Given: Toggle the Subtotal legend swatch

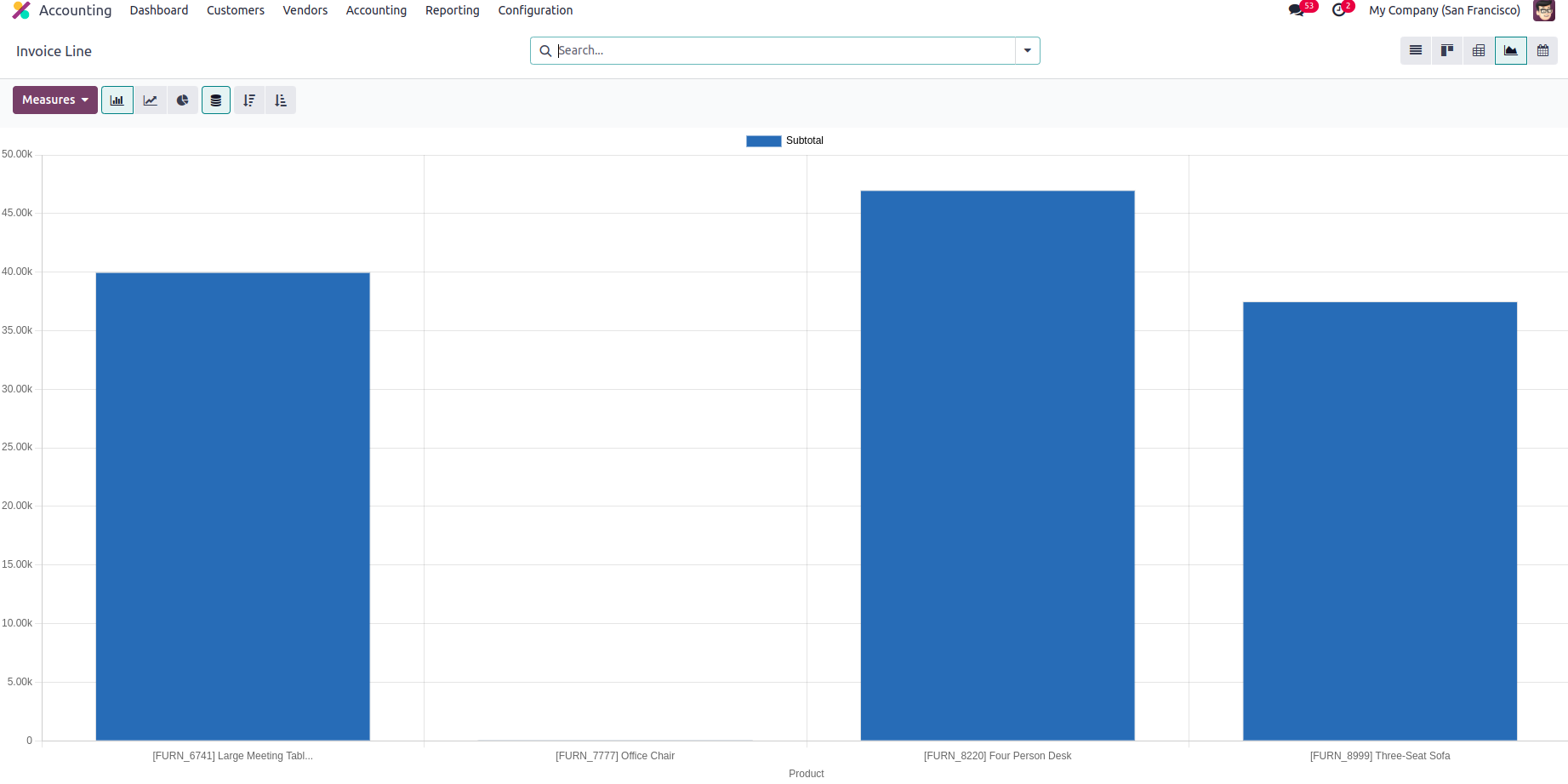Looking at the screenshot, I should [763, 141].
